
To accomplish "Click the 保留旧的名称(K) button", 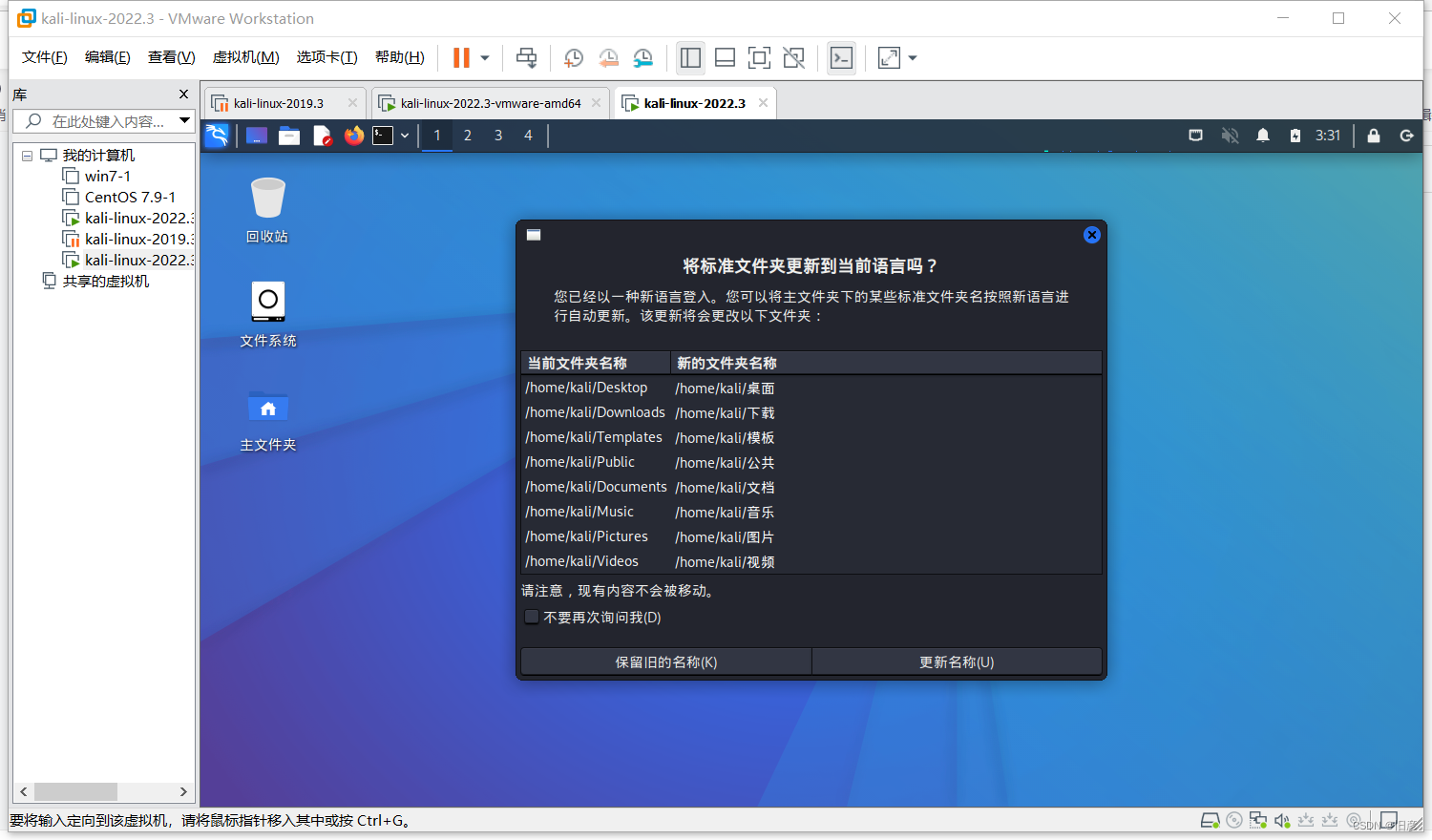I will (666, 661).
